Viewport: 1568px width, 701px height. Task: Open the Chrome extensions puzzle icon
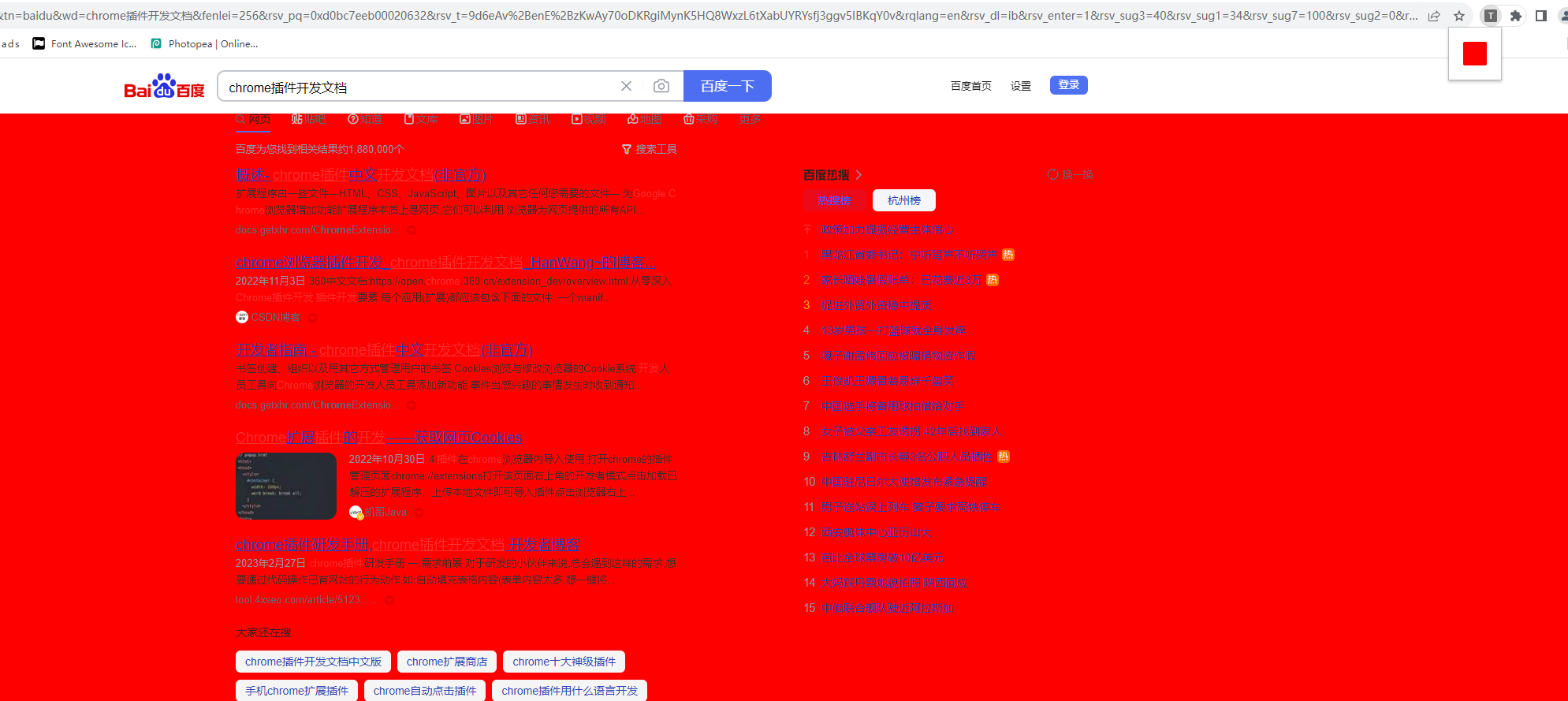click(1515, 16)
